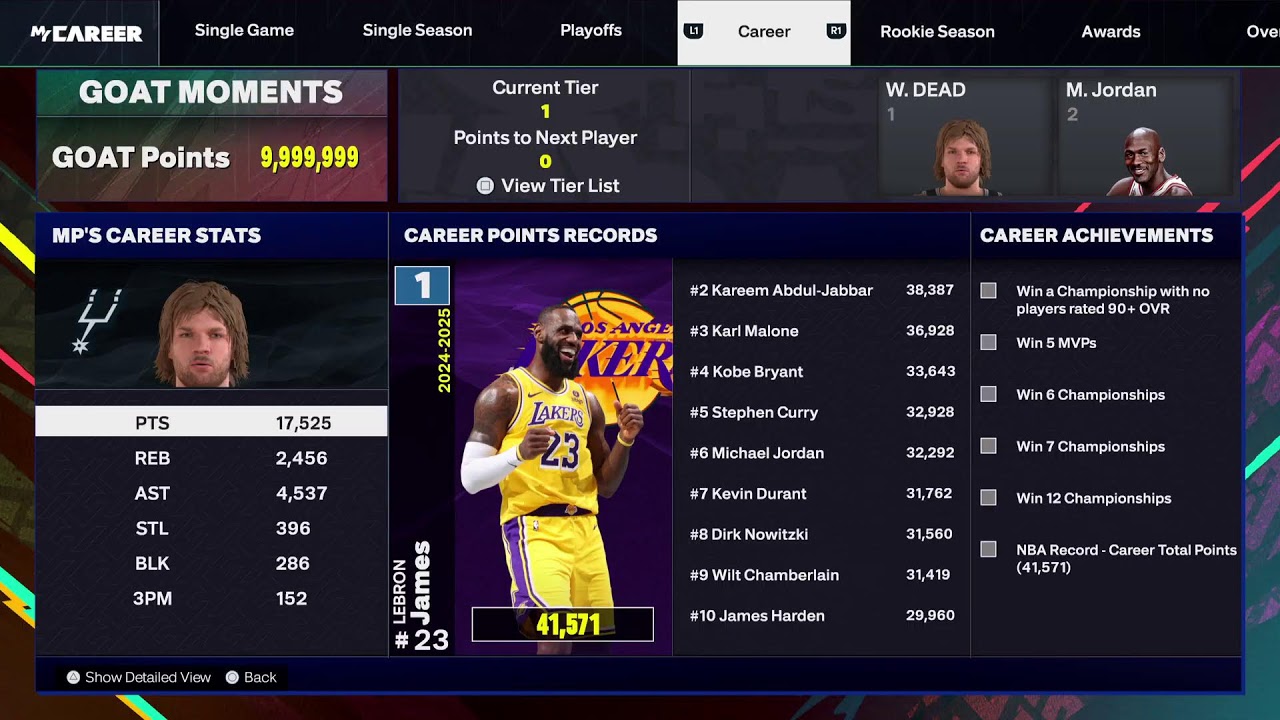Go to the Rookie Season tab

tap(937, 32)
